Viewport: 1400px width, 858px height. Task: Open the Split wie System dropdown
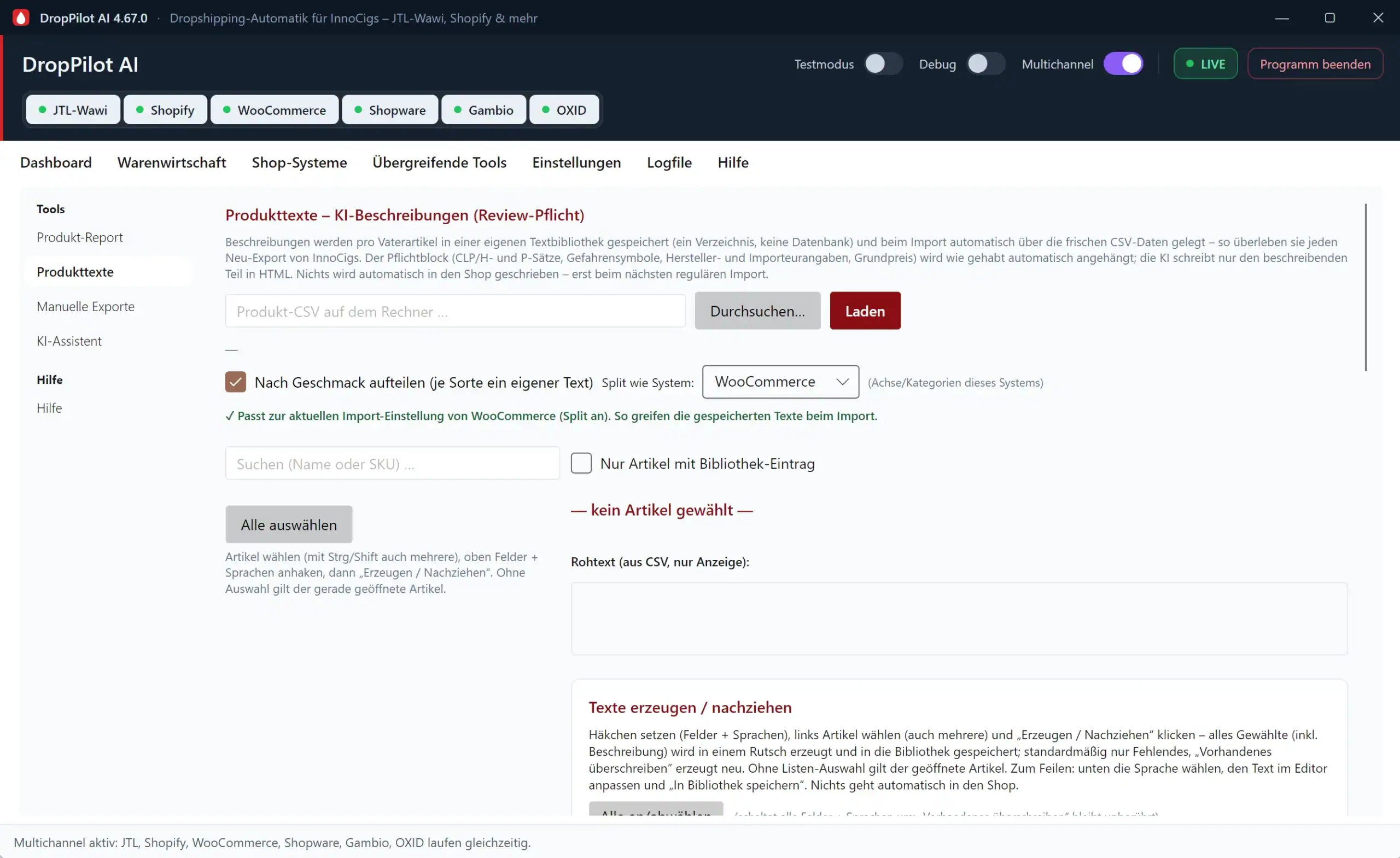[780, 382]
